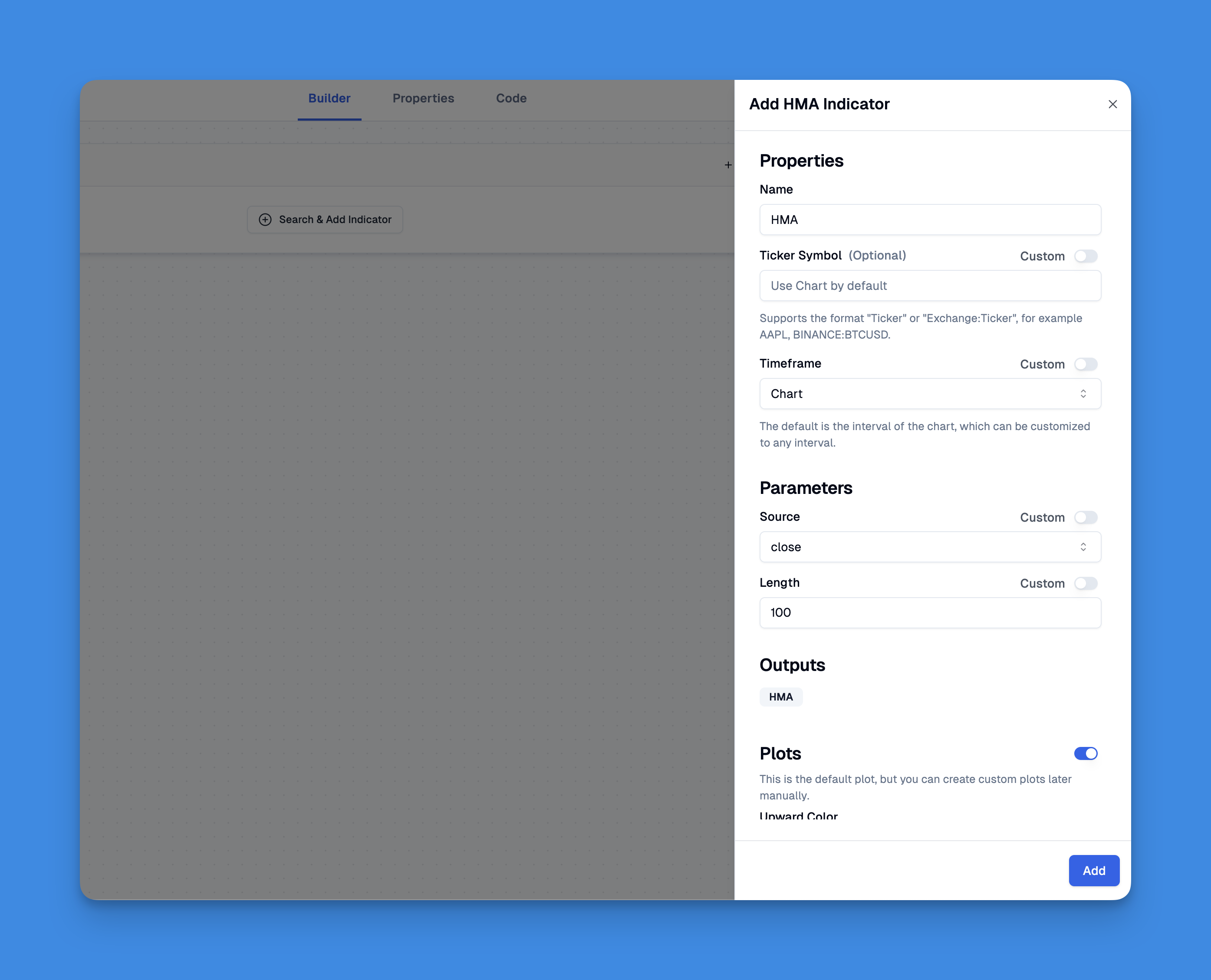Toggle the Source Custom switch
This screenshot has height=980, width=1211.
click(x=1086, y=517)
